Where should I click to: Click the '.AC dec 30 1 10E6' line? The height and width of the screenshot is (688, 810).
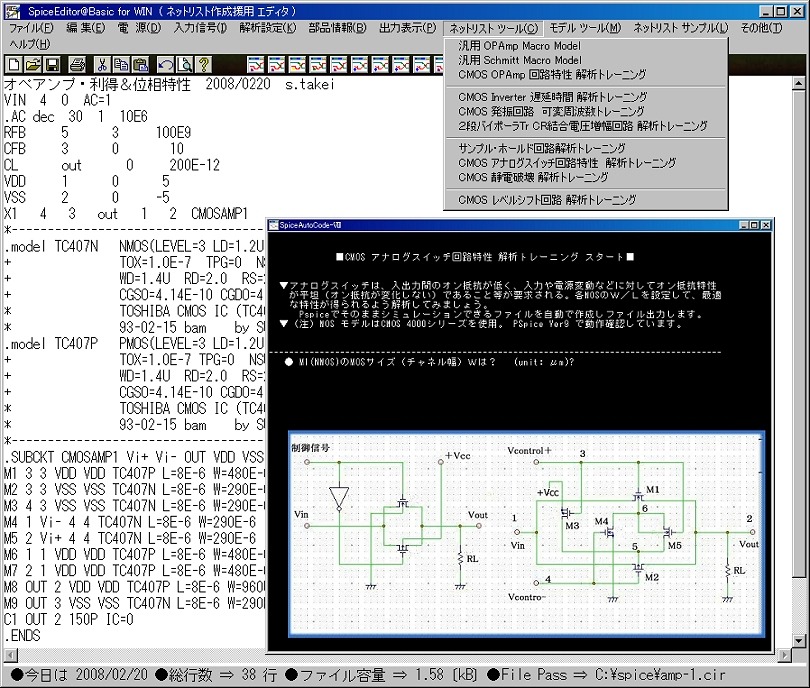(x=76, y=117)
